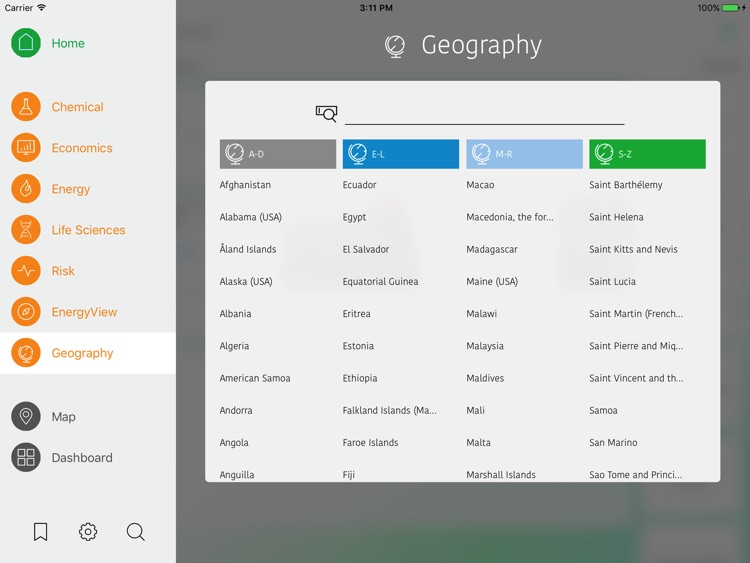Choose El Salvador

tap(366, 249)
